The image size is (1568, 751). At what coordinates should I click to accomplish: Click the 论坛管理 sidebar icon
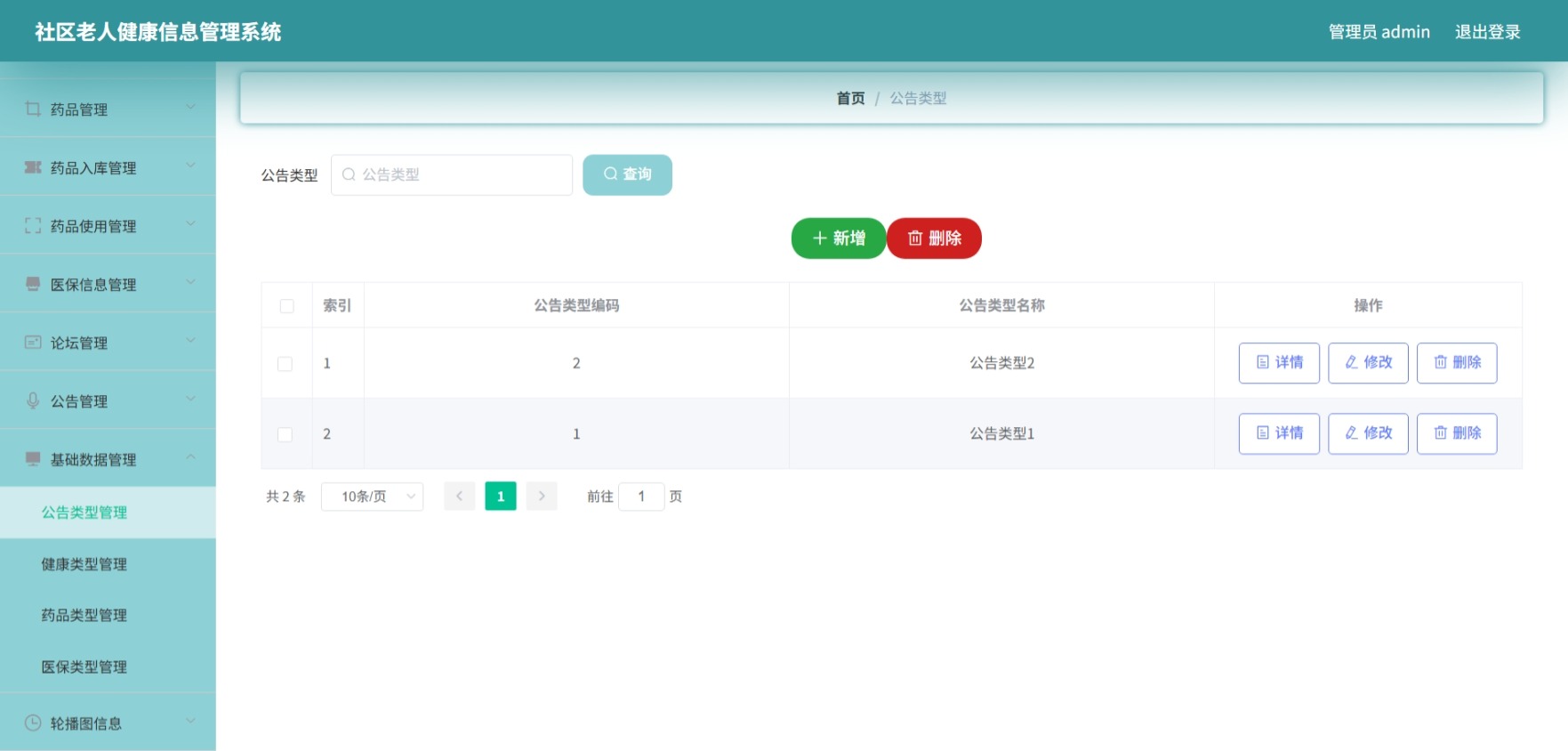coord(33,343)
